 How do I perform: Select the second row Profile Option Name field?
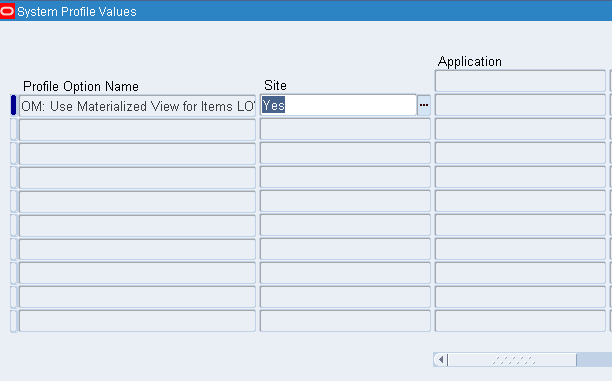point(137,130)
